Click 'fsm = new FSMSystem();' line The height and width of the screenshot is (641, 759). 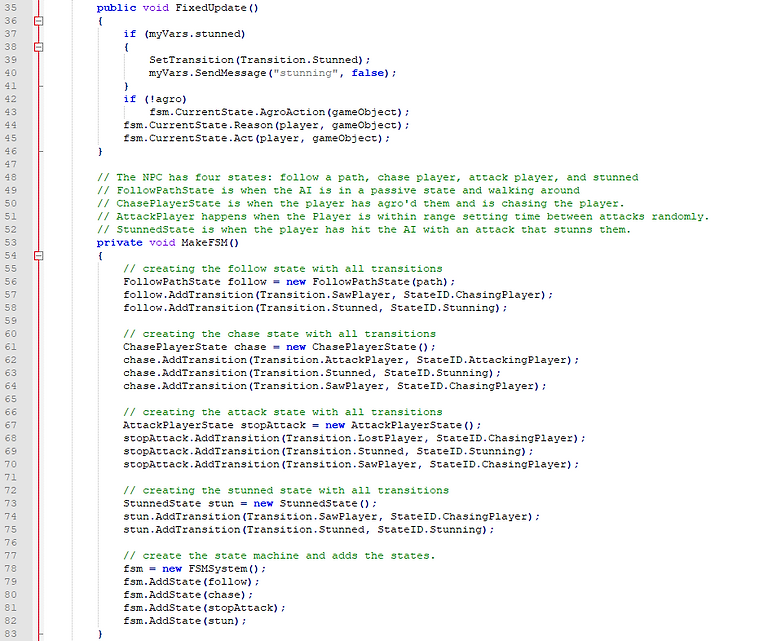tap(195, 569)
